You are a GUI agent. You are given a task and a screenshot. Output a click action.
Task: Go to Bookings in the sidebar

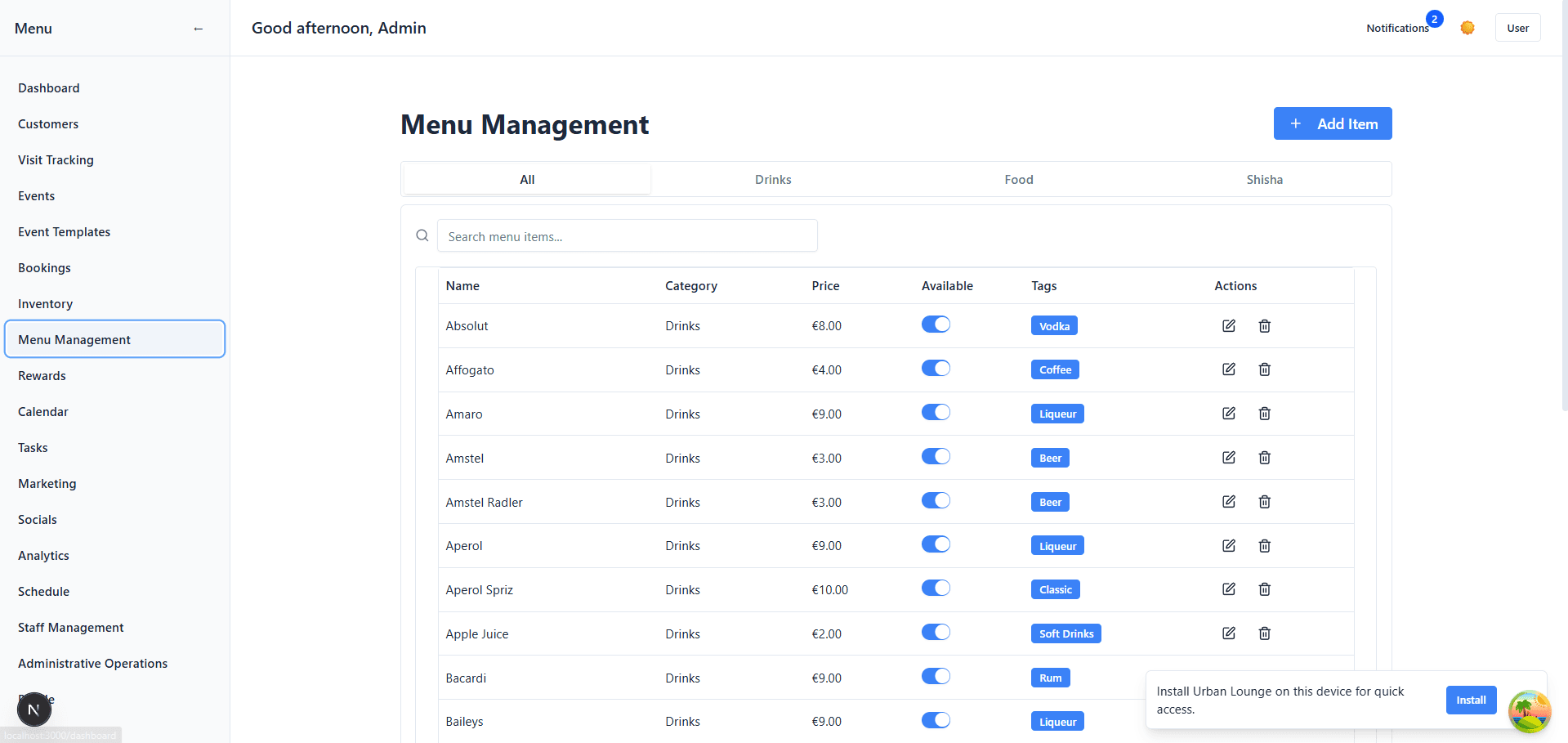pyautogui.click(x=114, y=268)
